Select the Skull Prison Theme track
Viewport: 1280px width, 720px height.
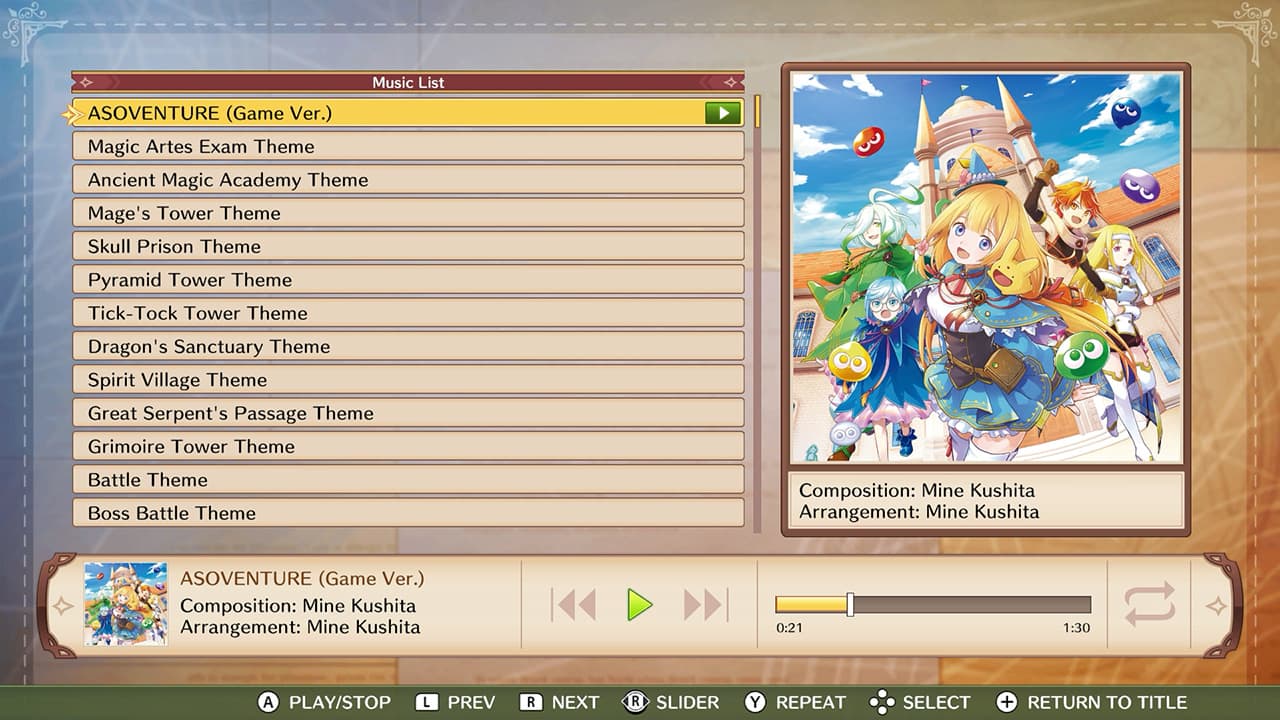coord(400,246)
